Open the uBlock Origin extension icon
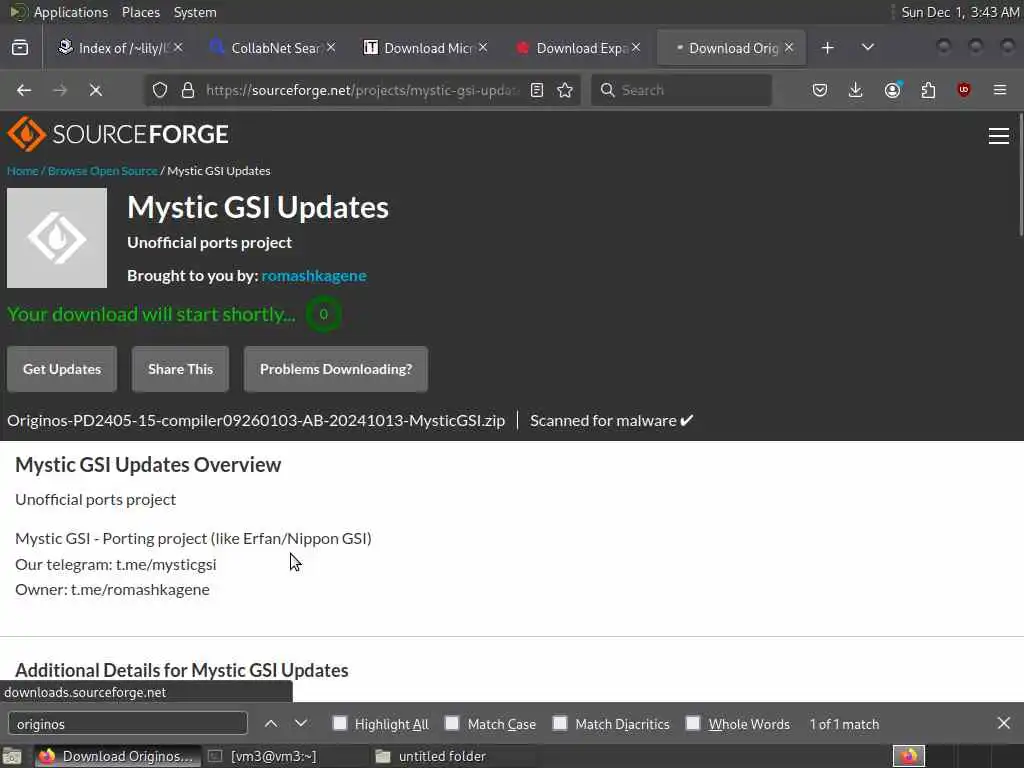The image size is (1024, 768). (964, 90)
